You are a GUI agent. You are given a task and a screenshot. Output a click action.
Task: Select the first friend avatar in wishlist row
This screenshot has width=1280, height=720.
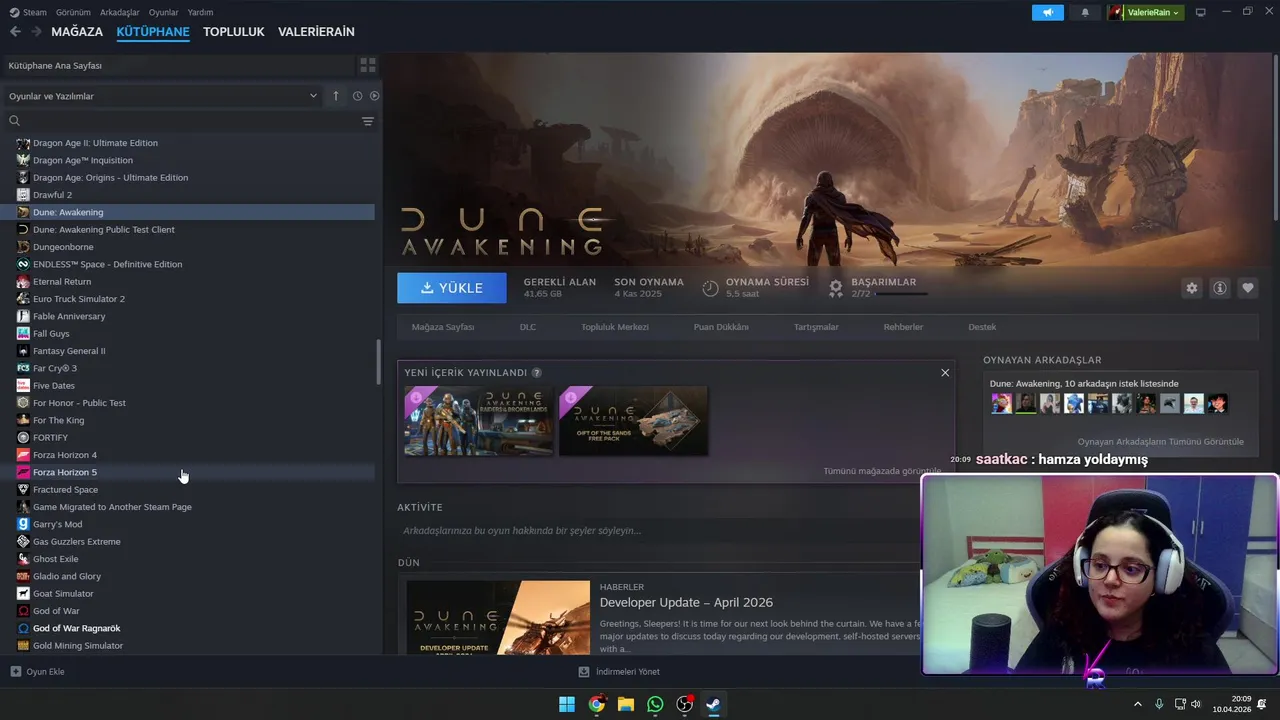point(1001,403)
